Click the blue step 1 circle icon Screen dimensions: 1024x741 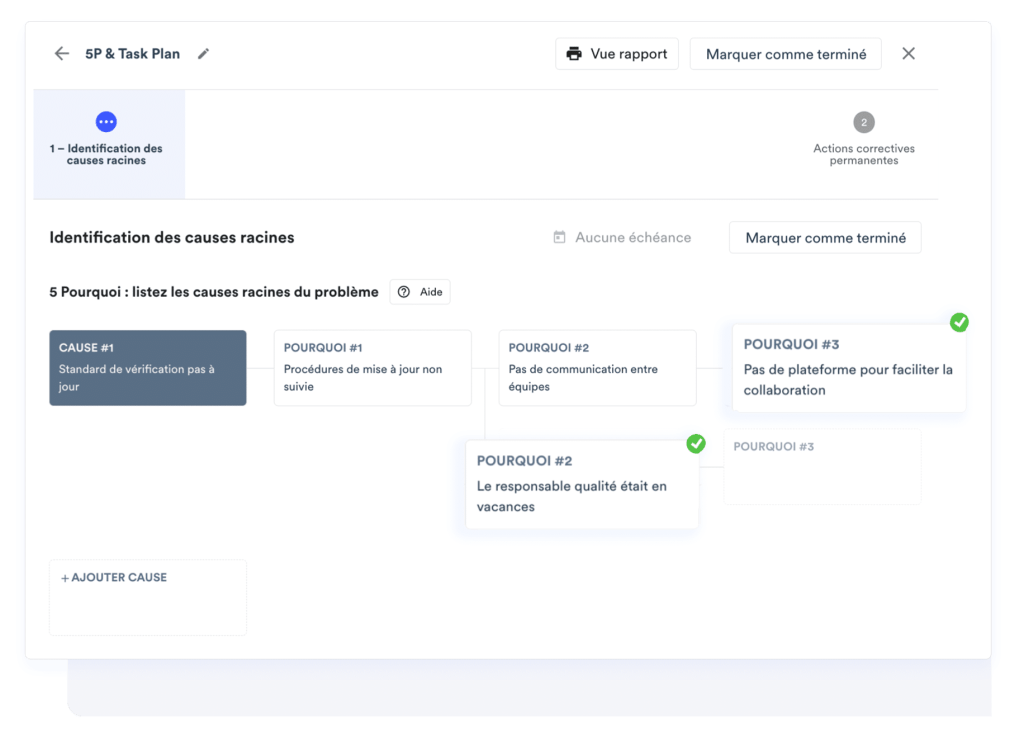tap(106, 122)
